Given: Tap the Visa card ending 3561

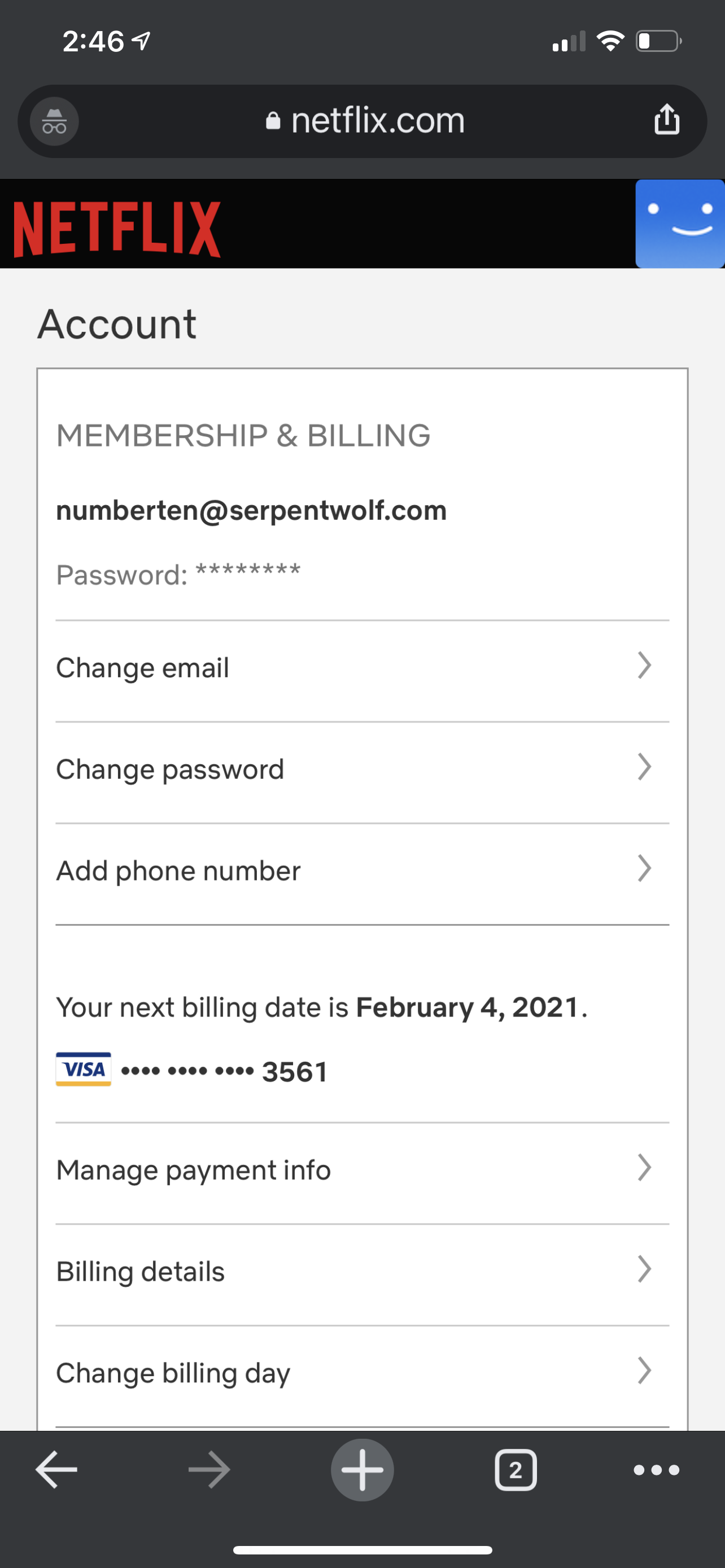Looking at the screenshot, I should (x=193, y=1071).
